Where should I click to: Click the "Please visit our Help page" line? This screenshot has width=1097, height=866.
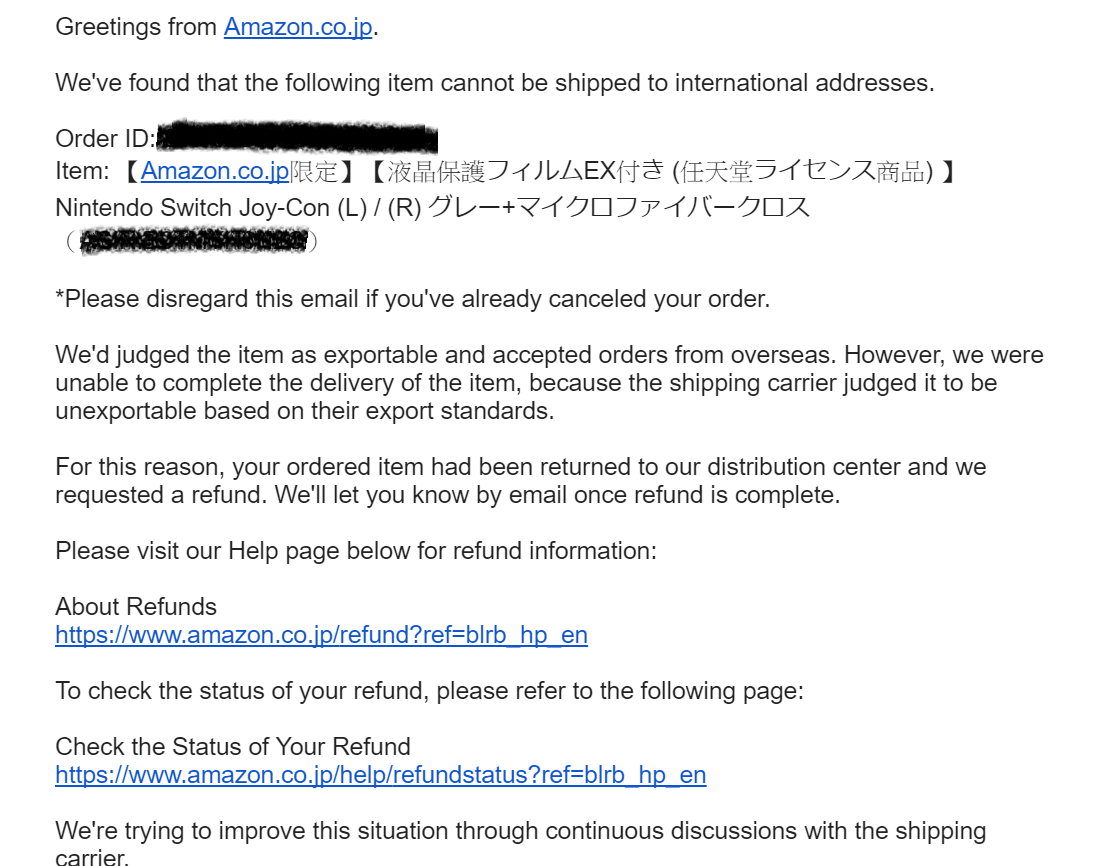click(x=356, y=551)
